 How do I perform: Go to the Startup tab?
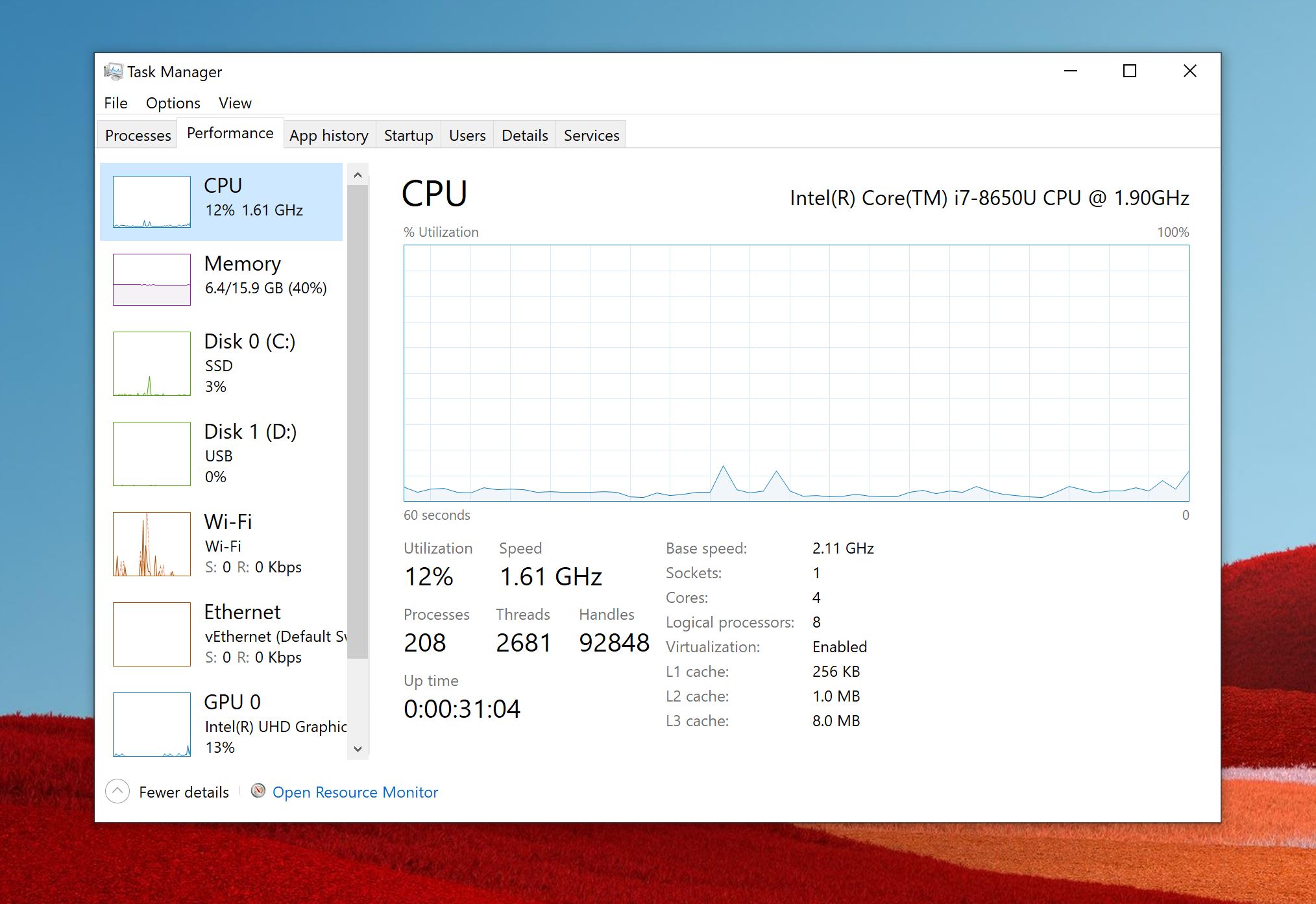408,135
